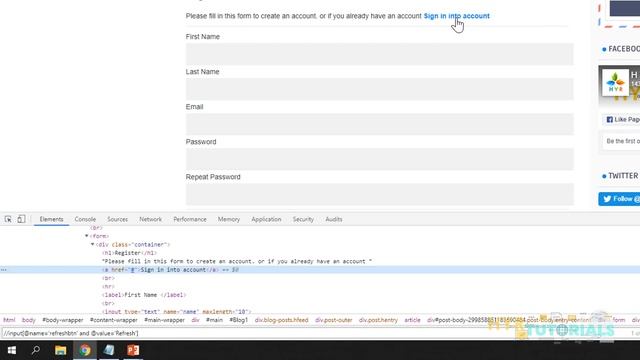Select the h1 Register node

[129, 253]
